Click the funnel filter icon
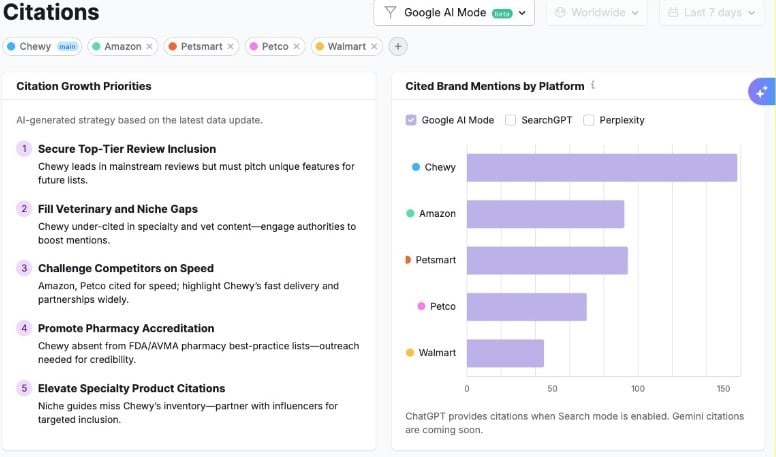This screenshot has width=776, height=457. (x=390, y=12)
